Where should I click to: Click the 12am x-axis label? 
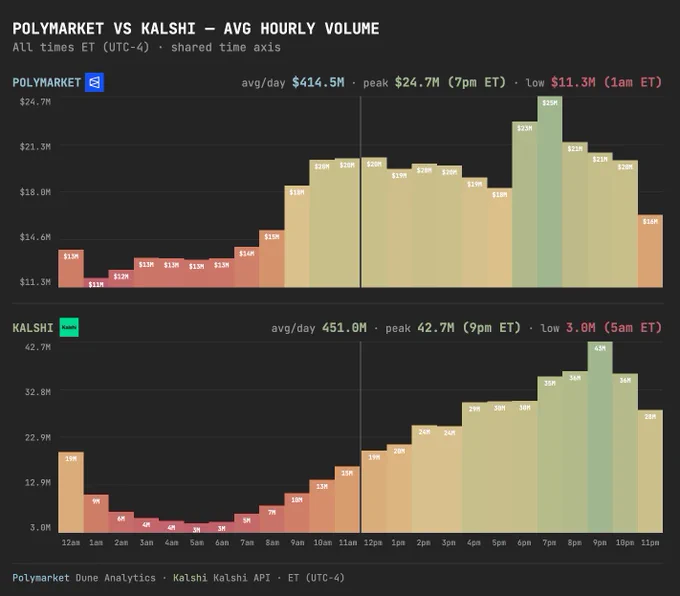(71, 543)
